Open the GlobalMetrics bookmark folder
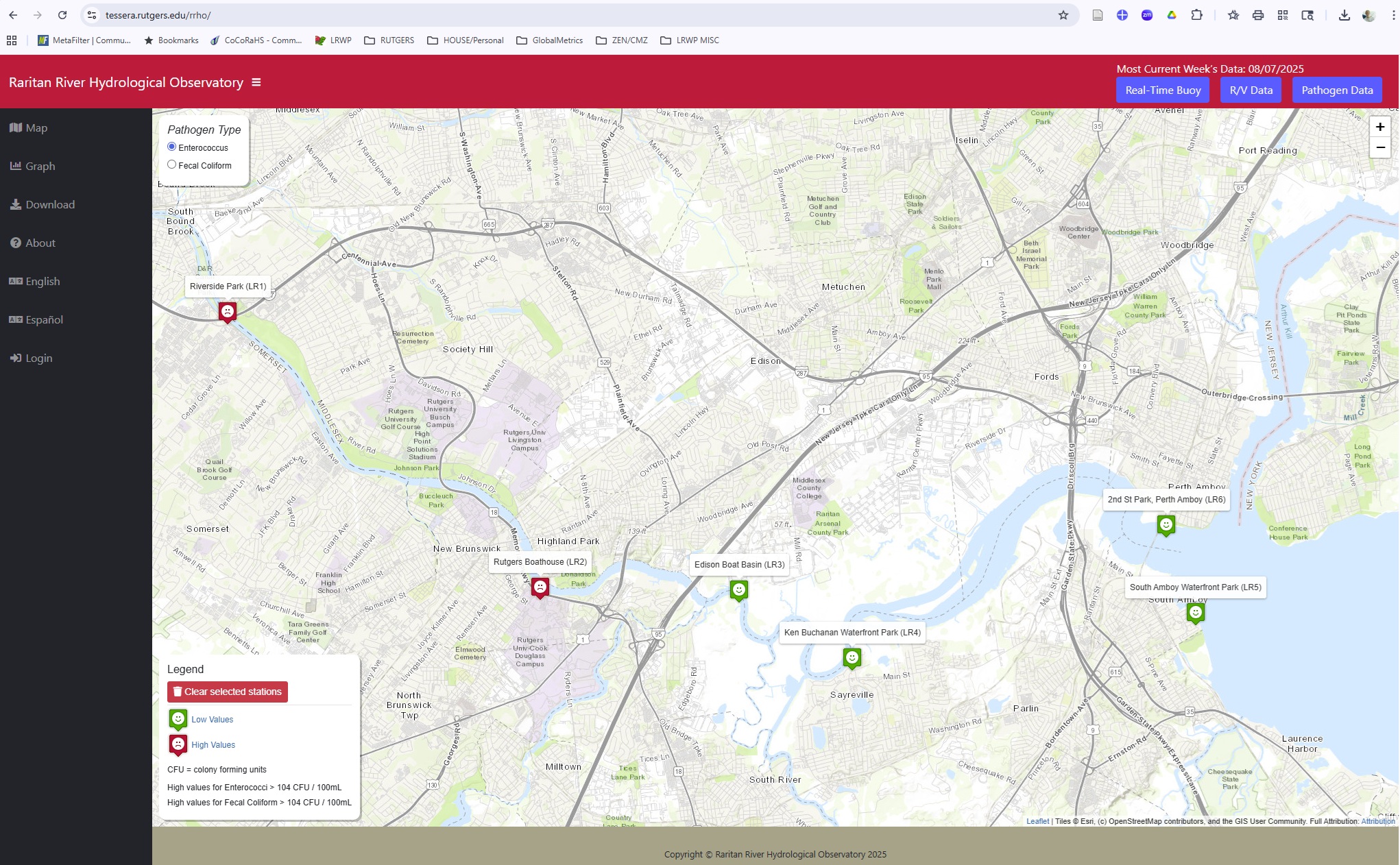Image resolution: width=1400 pixels, height=865 pixels. (x=549, y=40)
